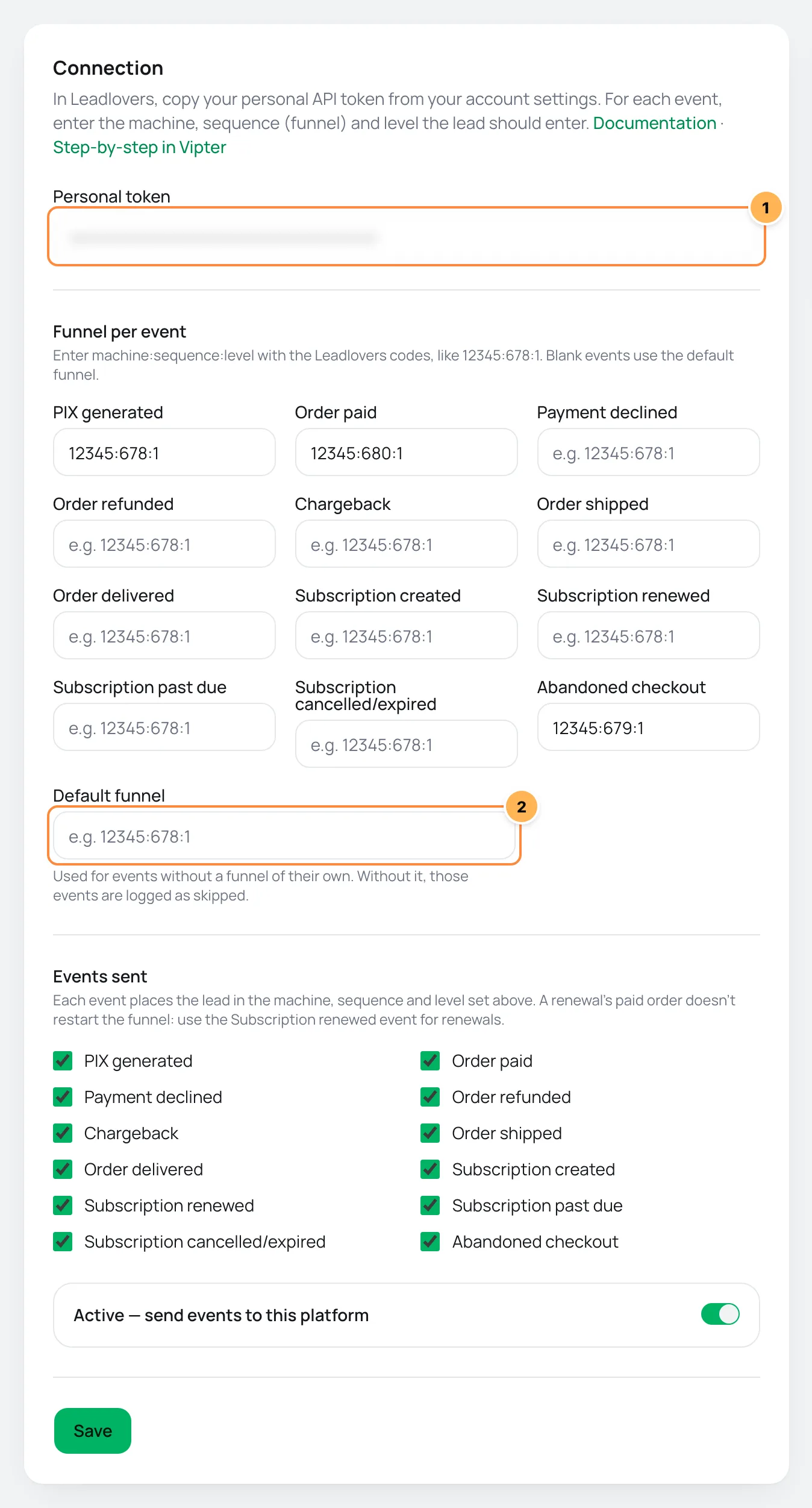Focus the Subscription cancelled/expired funnel field

point(407,744)
